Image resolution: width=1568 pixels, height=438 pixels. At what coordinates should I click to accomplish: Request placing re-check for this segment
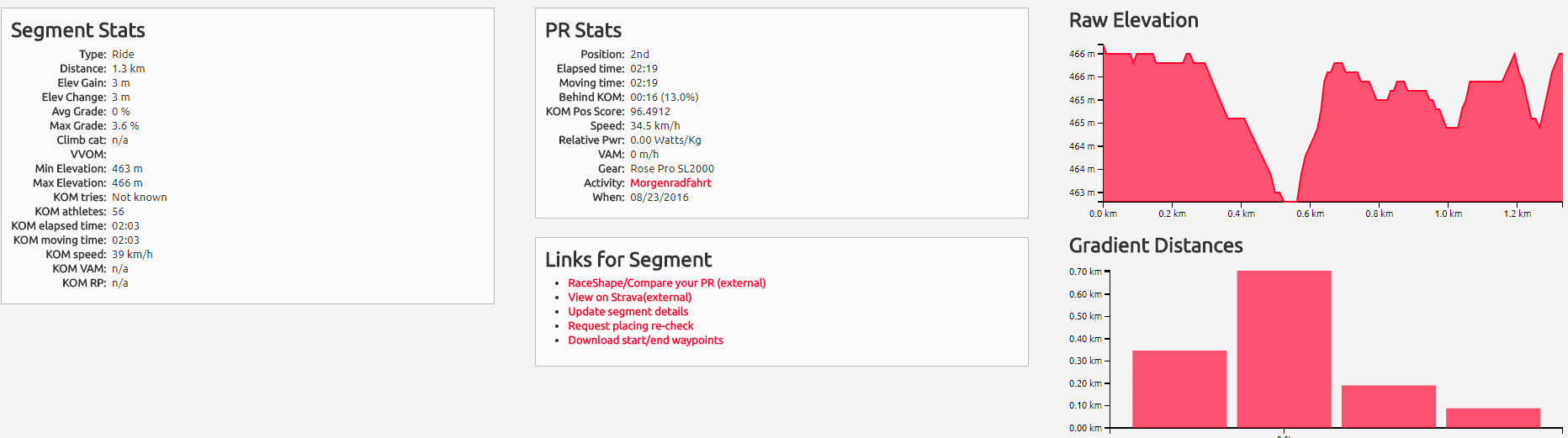point(630,326)
